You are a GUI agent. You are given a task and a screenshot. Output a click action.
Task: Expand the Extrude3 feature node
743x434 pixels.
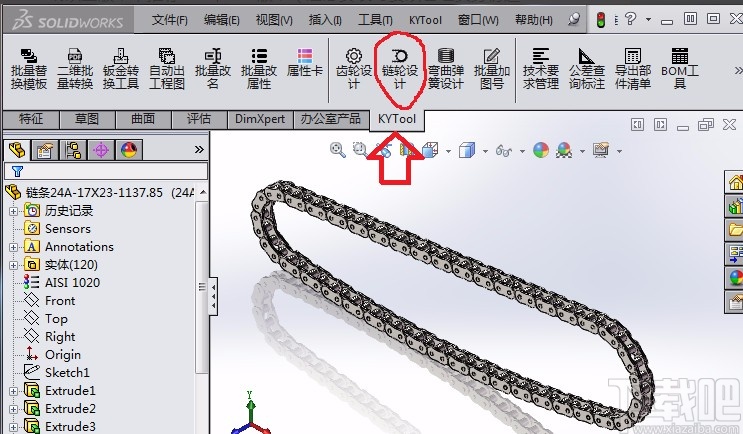tap(13, 427)
